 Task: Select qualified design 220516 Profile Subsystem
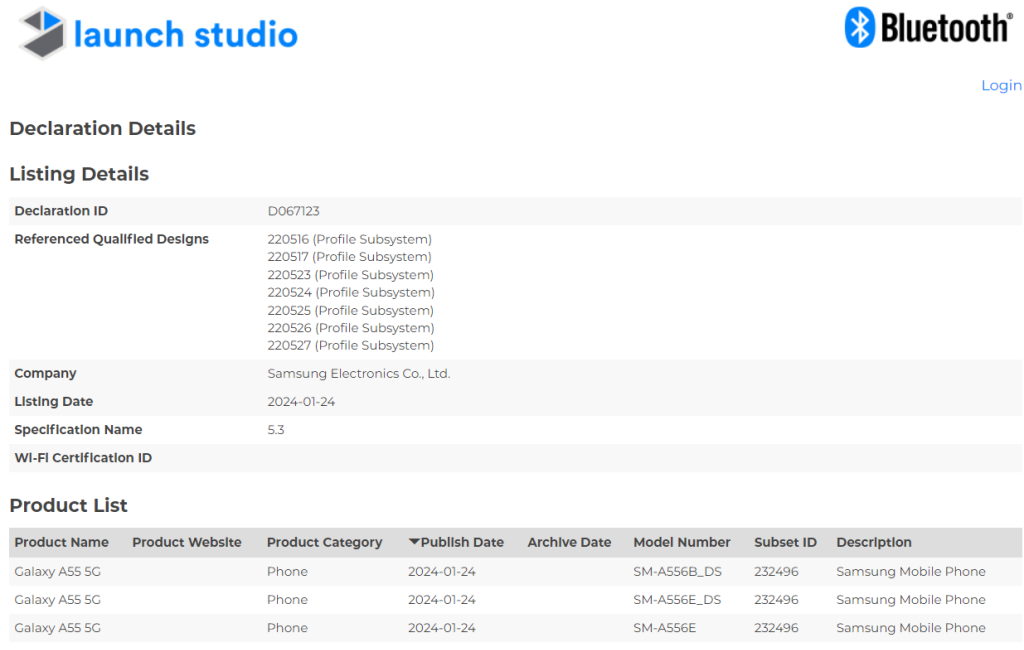coord(349,240)
